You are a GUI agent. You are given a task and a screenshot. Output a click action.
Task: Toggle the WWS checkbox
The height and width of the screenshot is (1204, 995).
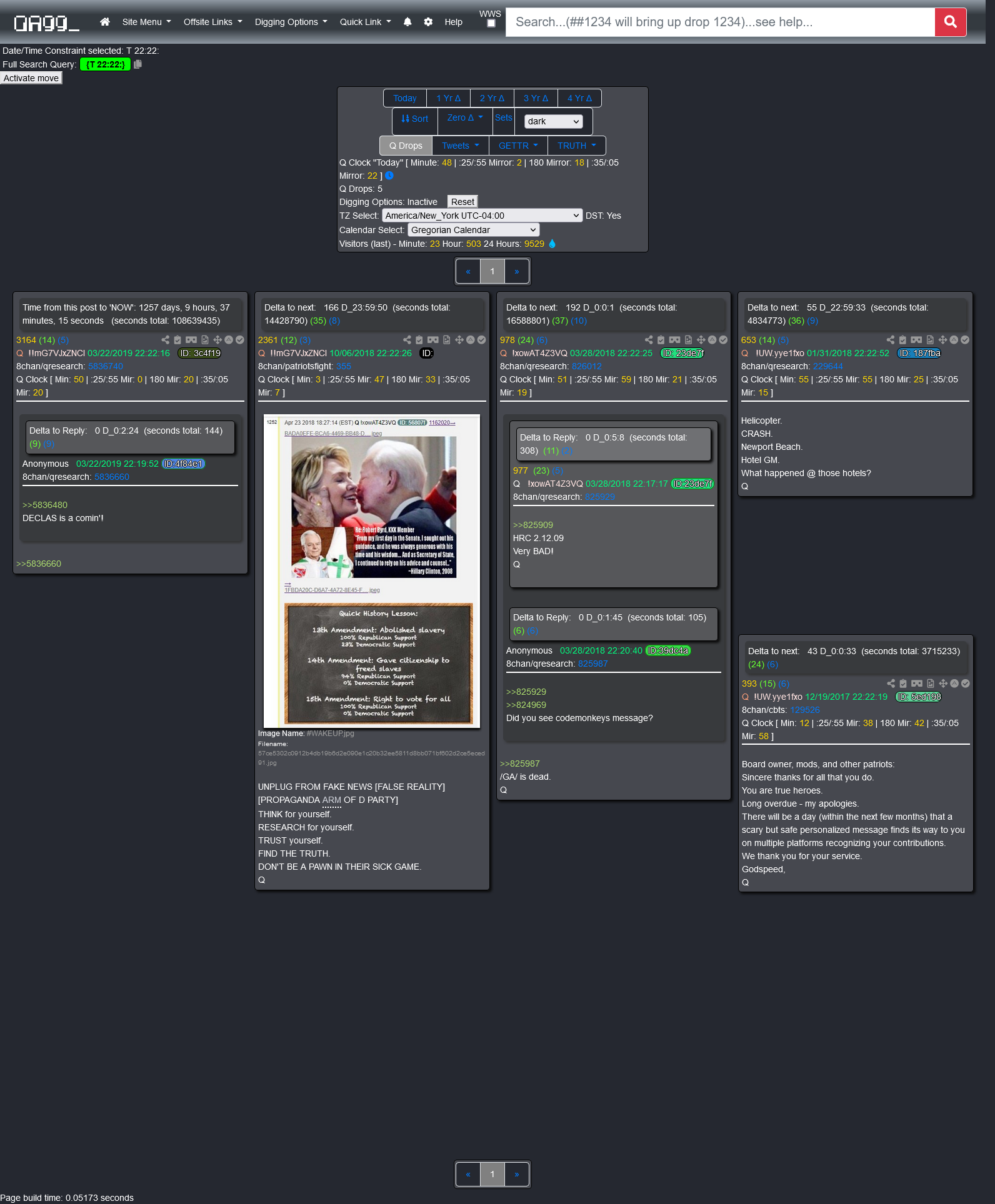coord(491,23)
